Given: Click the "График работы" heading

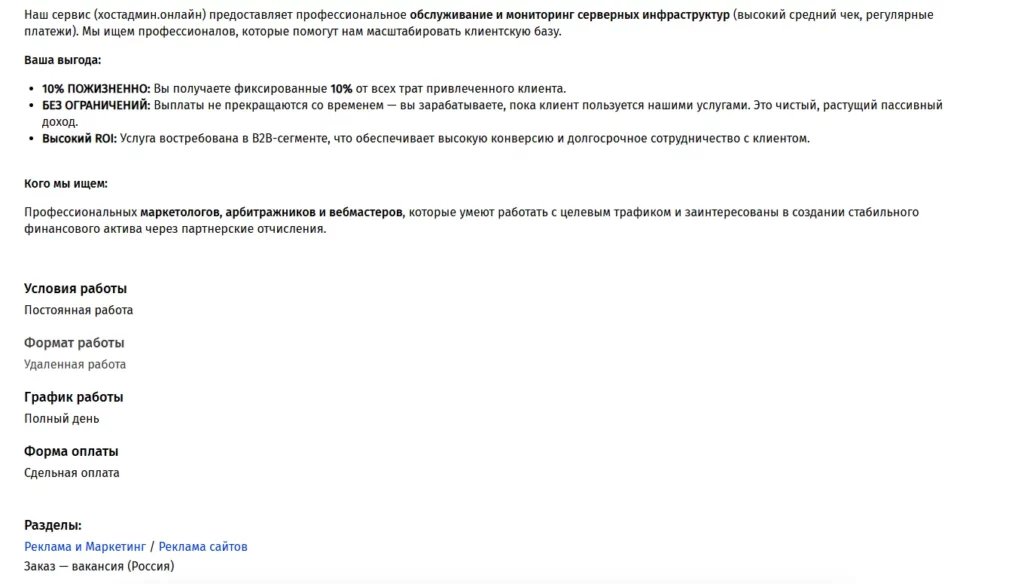Looking at the screenshot, I should pos(73,397).
